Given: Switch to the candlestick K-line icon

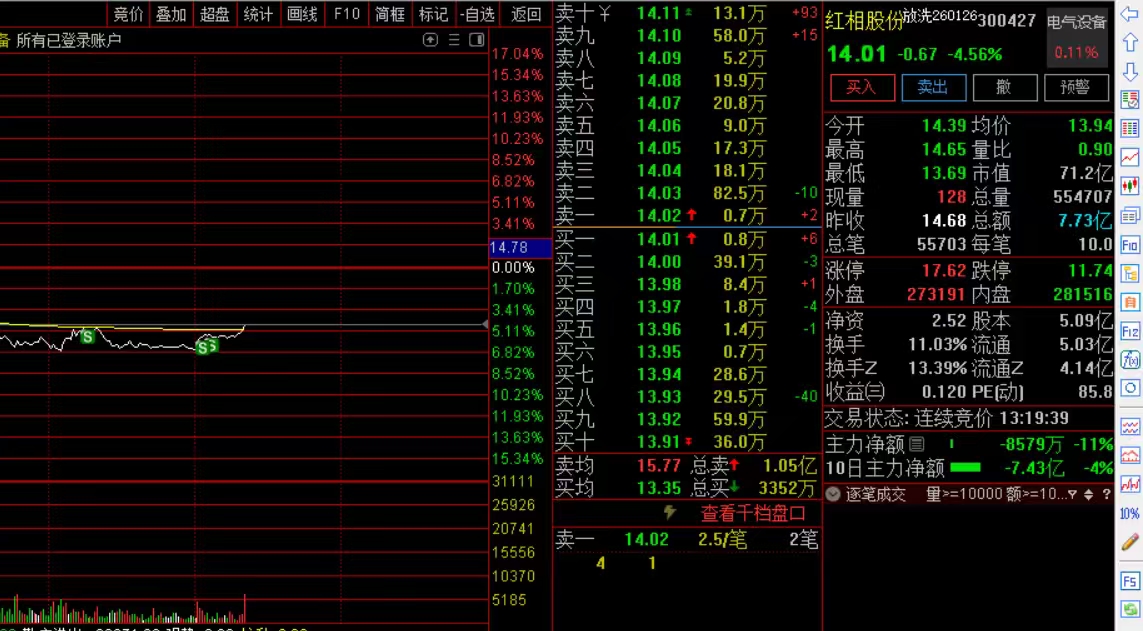Looking at the screenshot, I should pos(1130,187).
